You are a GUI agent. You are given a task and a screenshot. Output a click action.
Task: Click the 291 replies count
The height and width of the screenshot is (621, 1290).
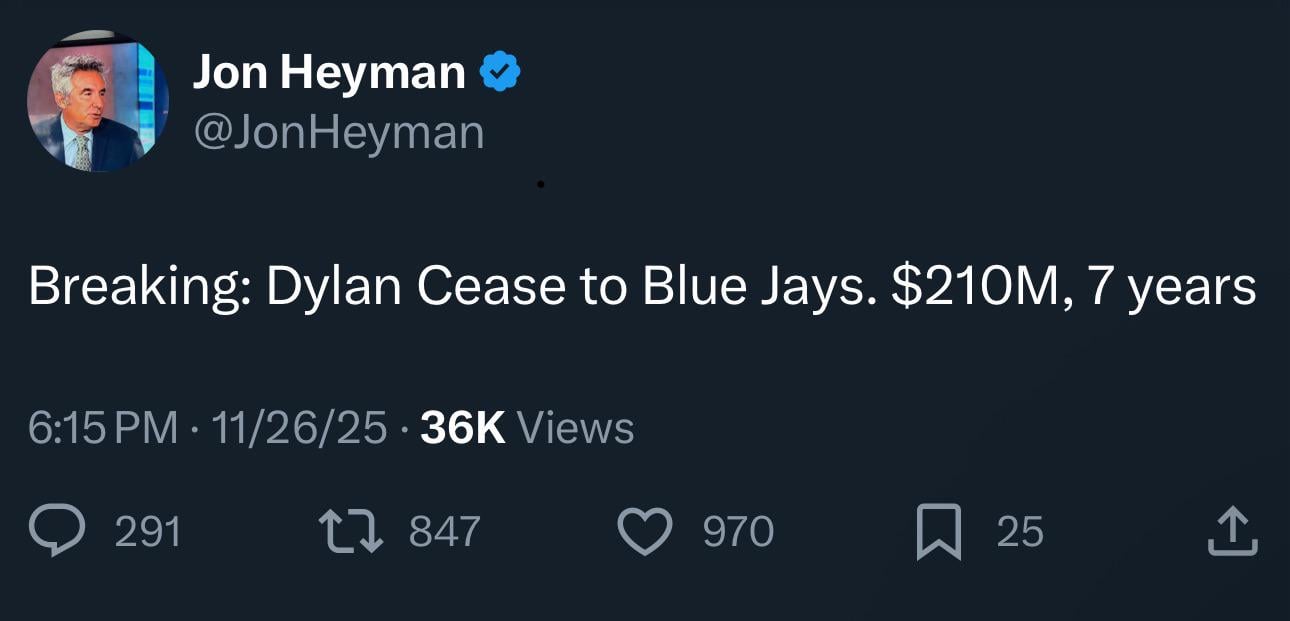(x=146, y=531)
